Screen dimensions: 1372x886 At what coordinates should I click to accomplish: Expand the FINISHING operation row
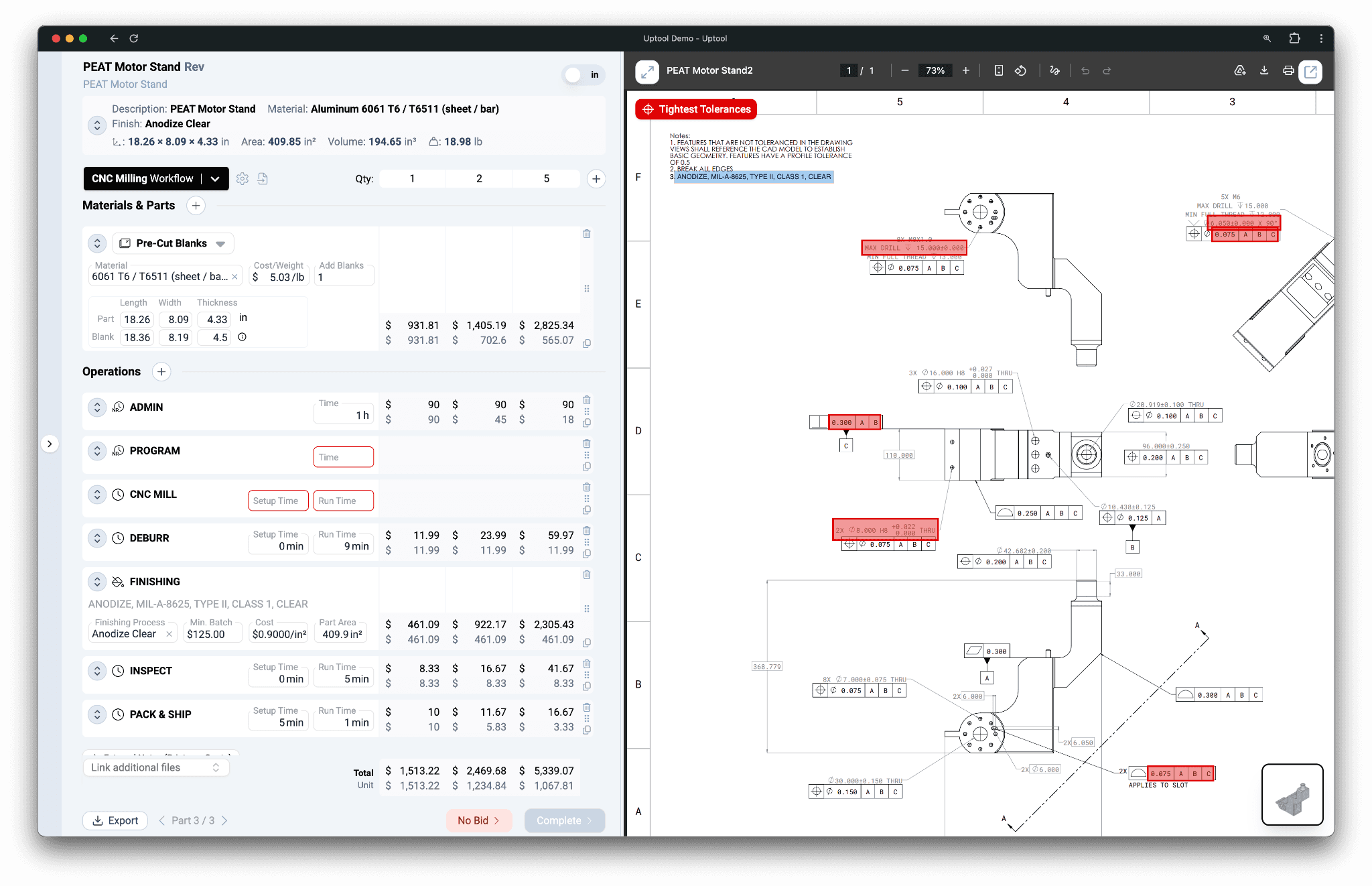(x=97, y=581)
